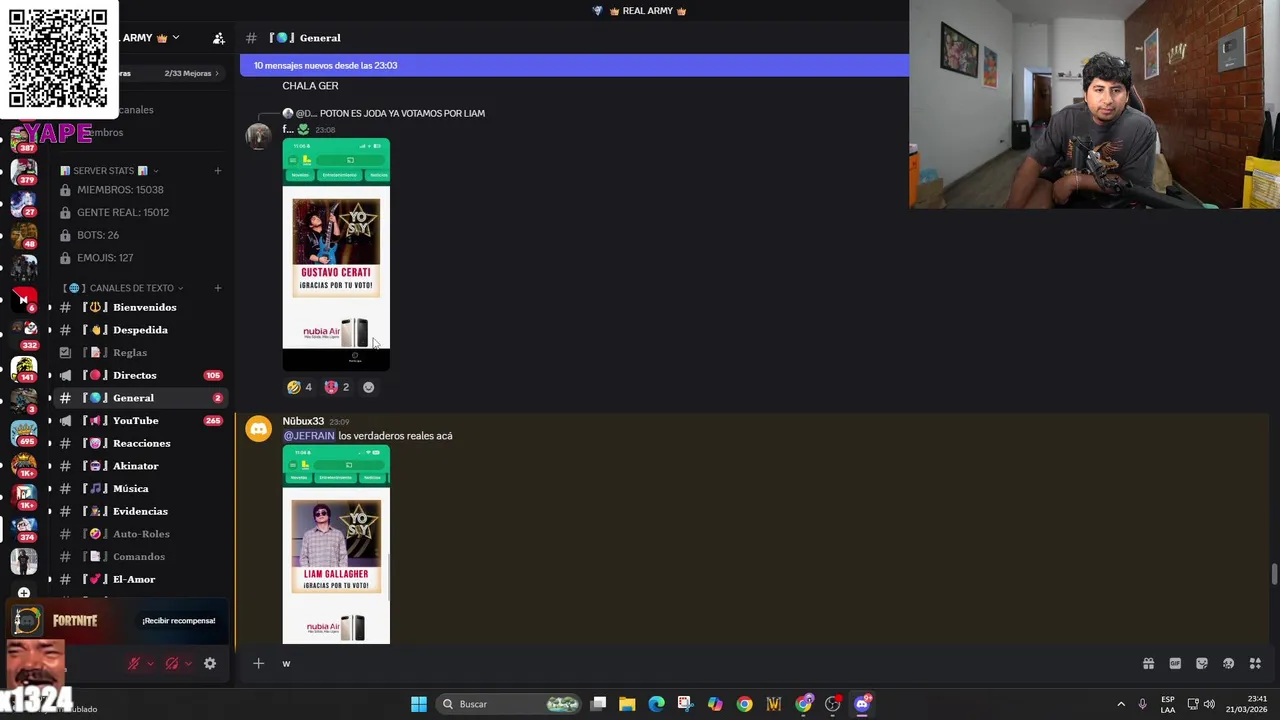Select the General channel
Screen dimensions: 1280x720
pyautogui.click(x=140, y=398)
